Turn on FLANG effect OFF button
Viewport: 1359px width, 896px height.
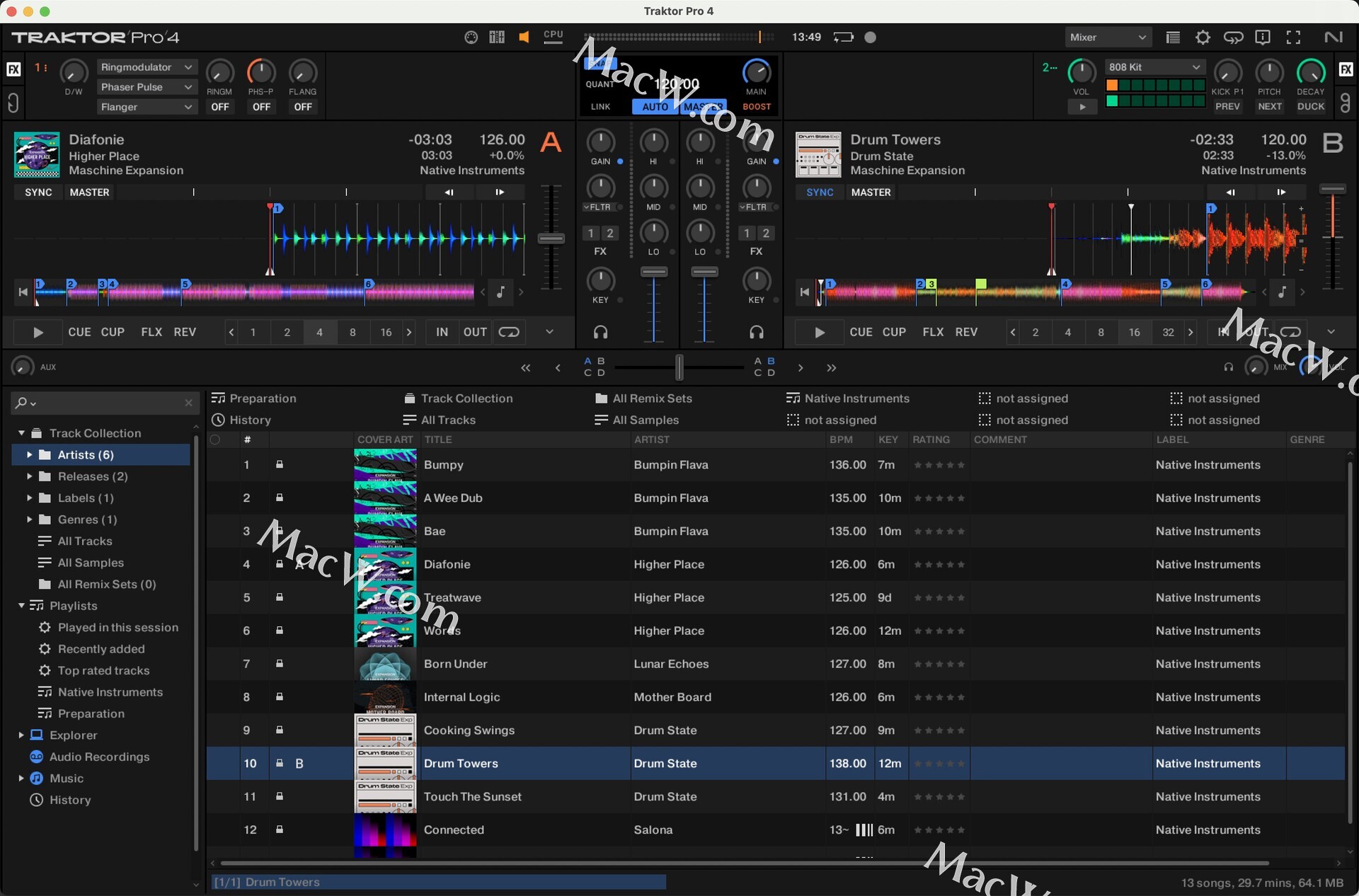[x=303, y=107]
